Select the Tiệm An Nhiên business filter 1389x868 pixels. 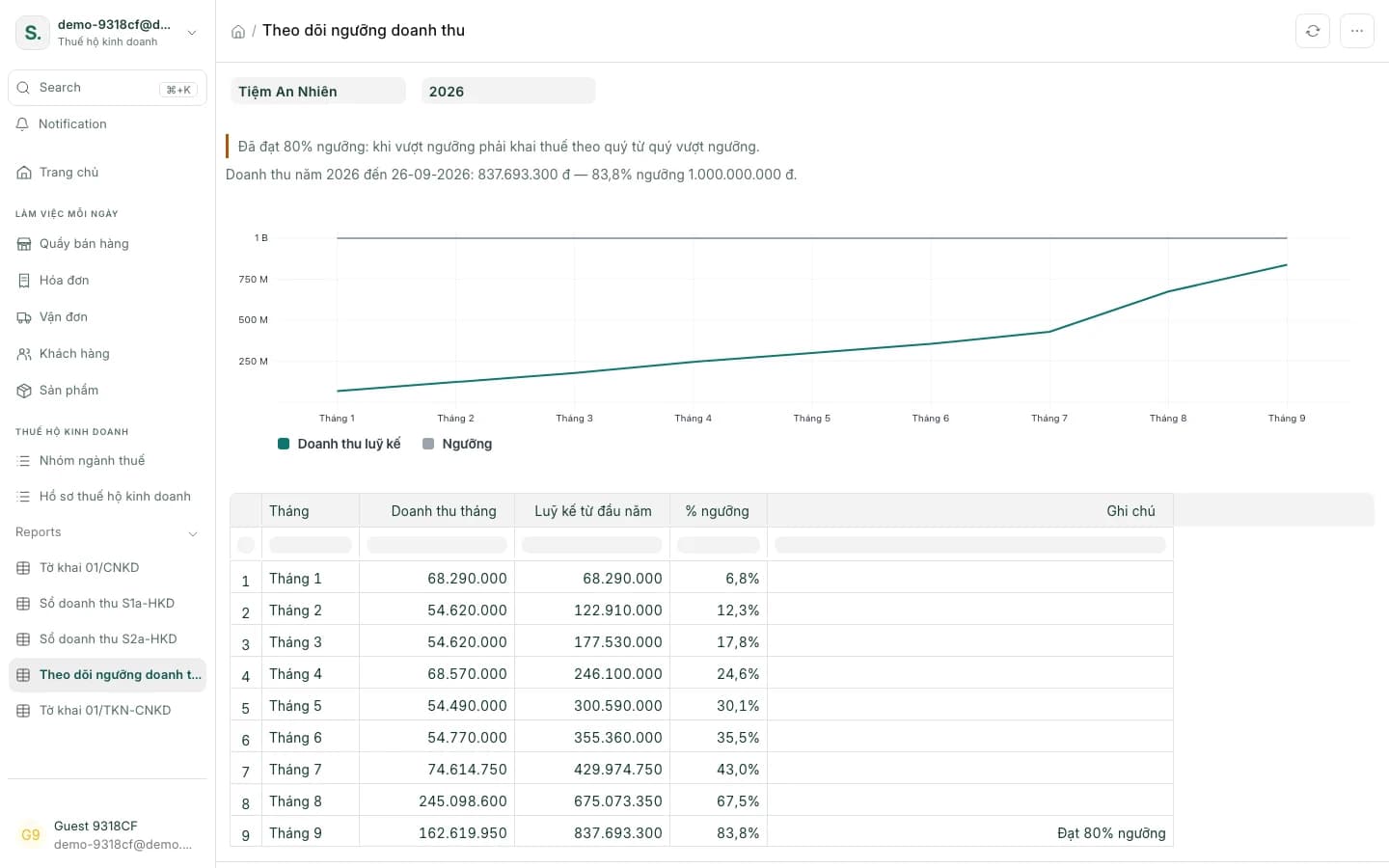tap(317, 92)
